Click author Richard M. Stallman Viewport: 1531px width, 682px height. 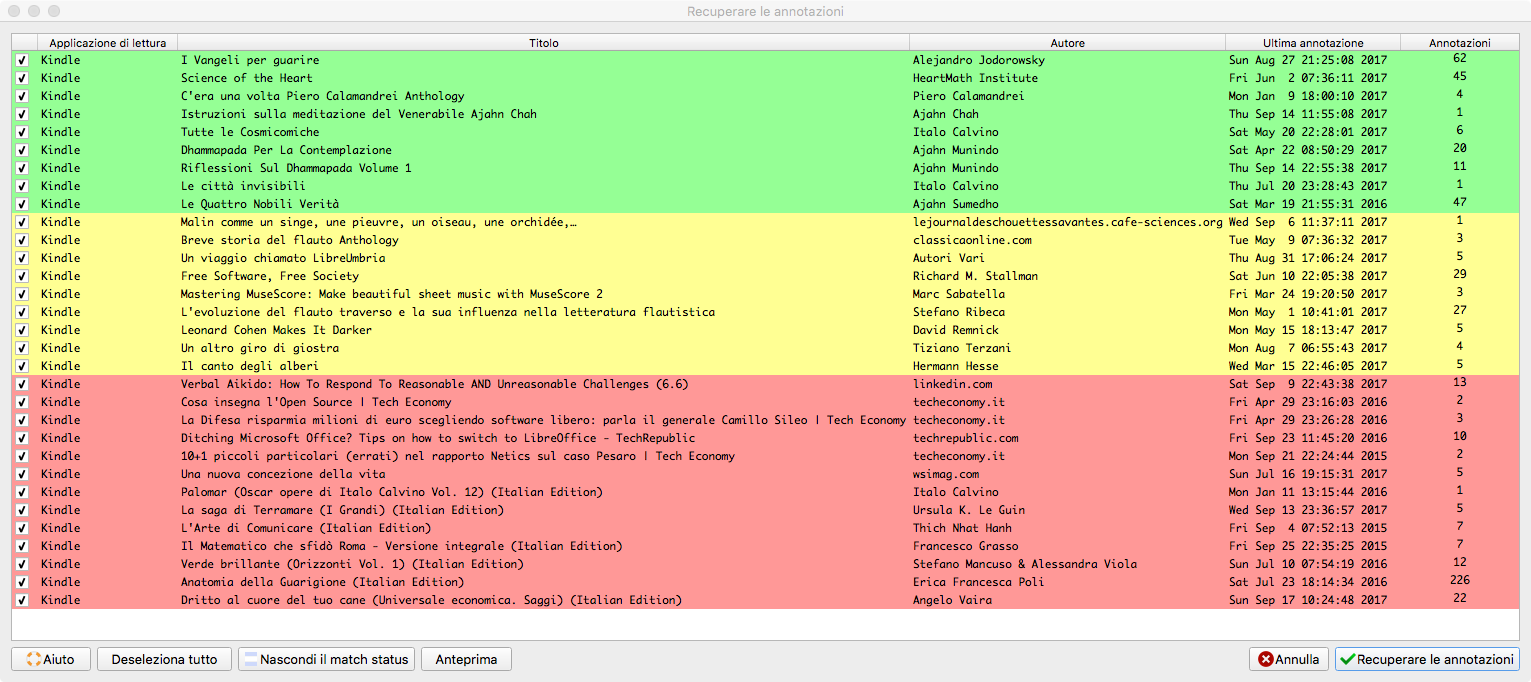point(975,276)
